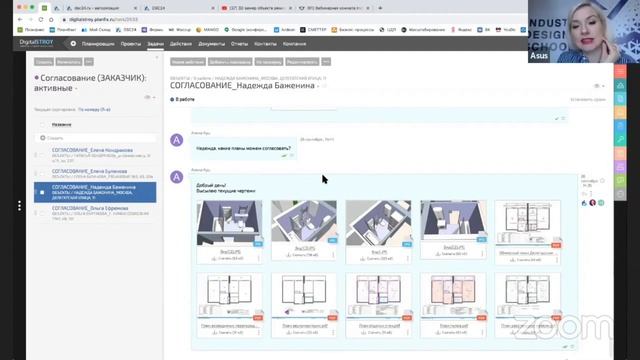Viewport: 640px width, 360px height.
Task: Click the green key icon in right sidebar
Action: (x=620, y=140)
